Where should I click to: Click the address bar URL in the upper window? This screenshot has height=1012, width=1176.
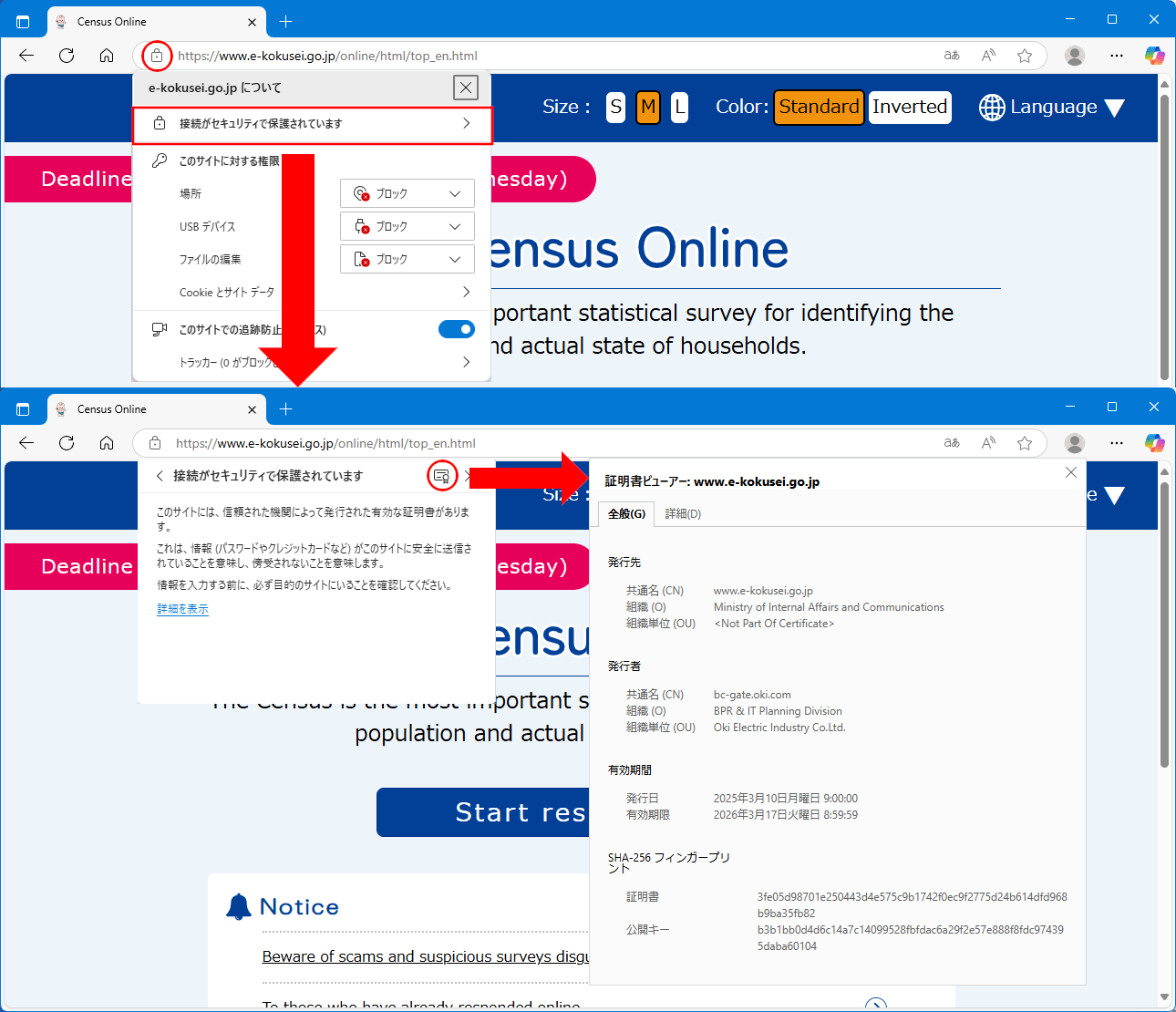point(327,56)
